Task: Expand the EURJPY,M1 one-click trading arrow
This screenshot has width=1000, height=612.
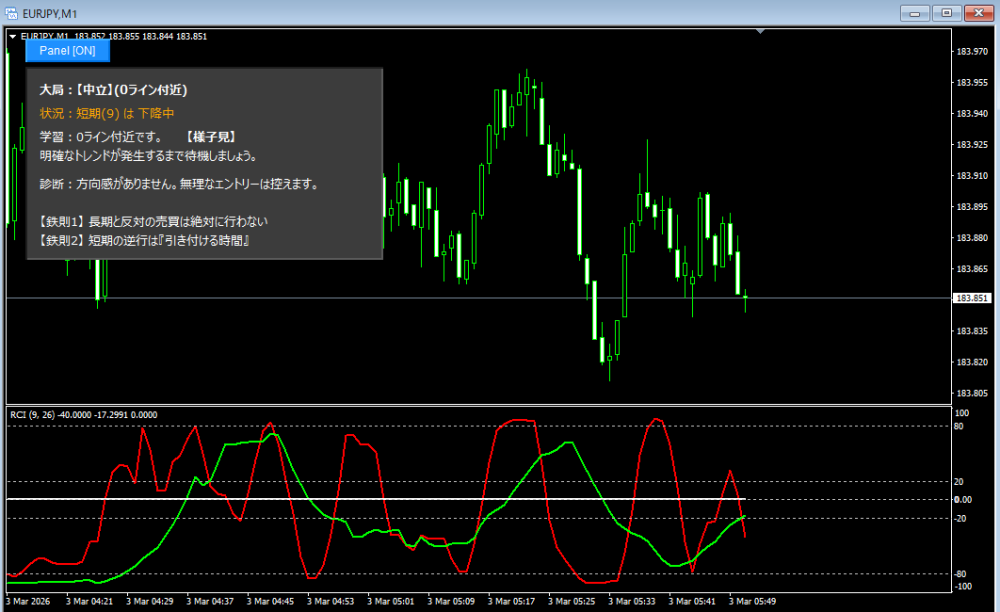Action: click(12, 36)
